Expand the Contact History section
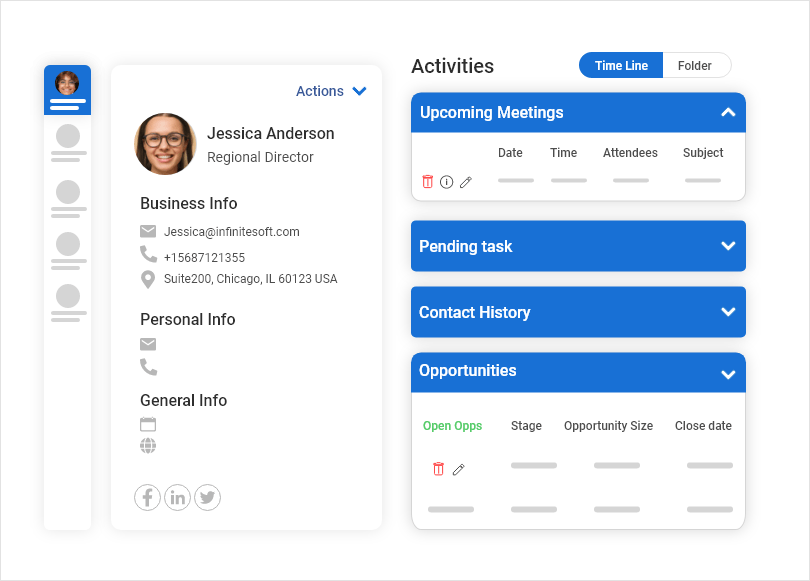 pyautogui.click(x=728, y=312)
